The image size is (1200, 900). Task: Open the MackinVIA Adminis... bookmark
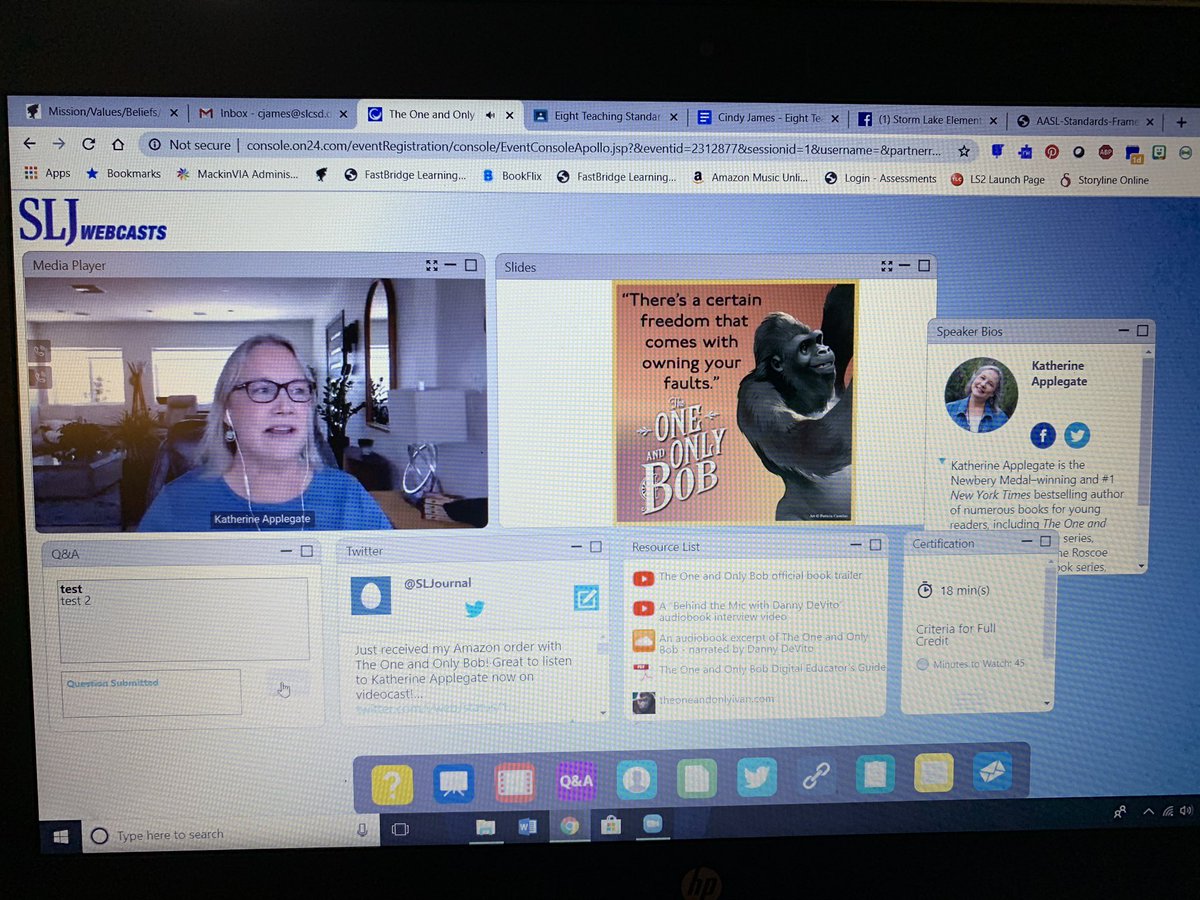tap(238, 174)
